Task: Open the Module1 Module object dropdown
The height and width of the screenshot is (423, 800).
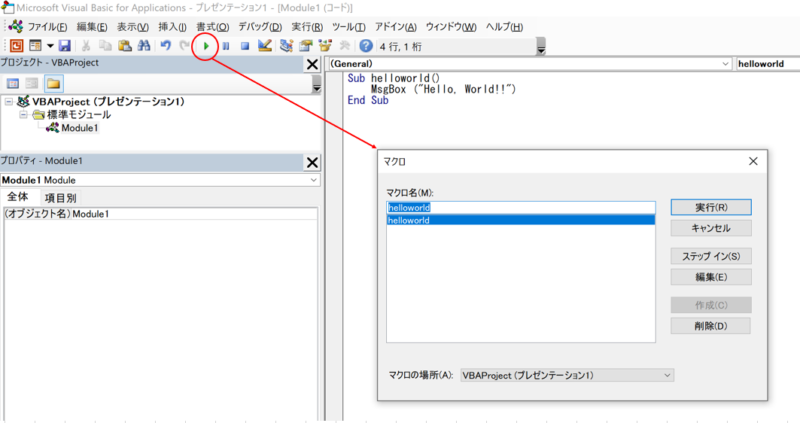Action: 314,180
